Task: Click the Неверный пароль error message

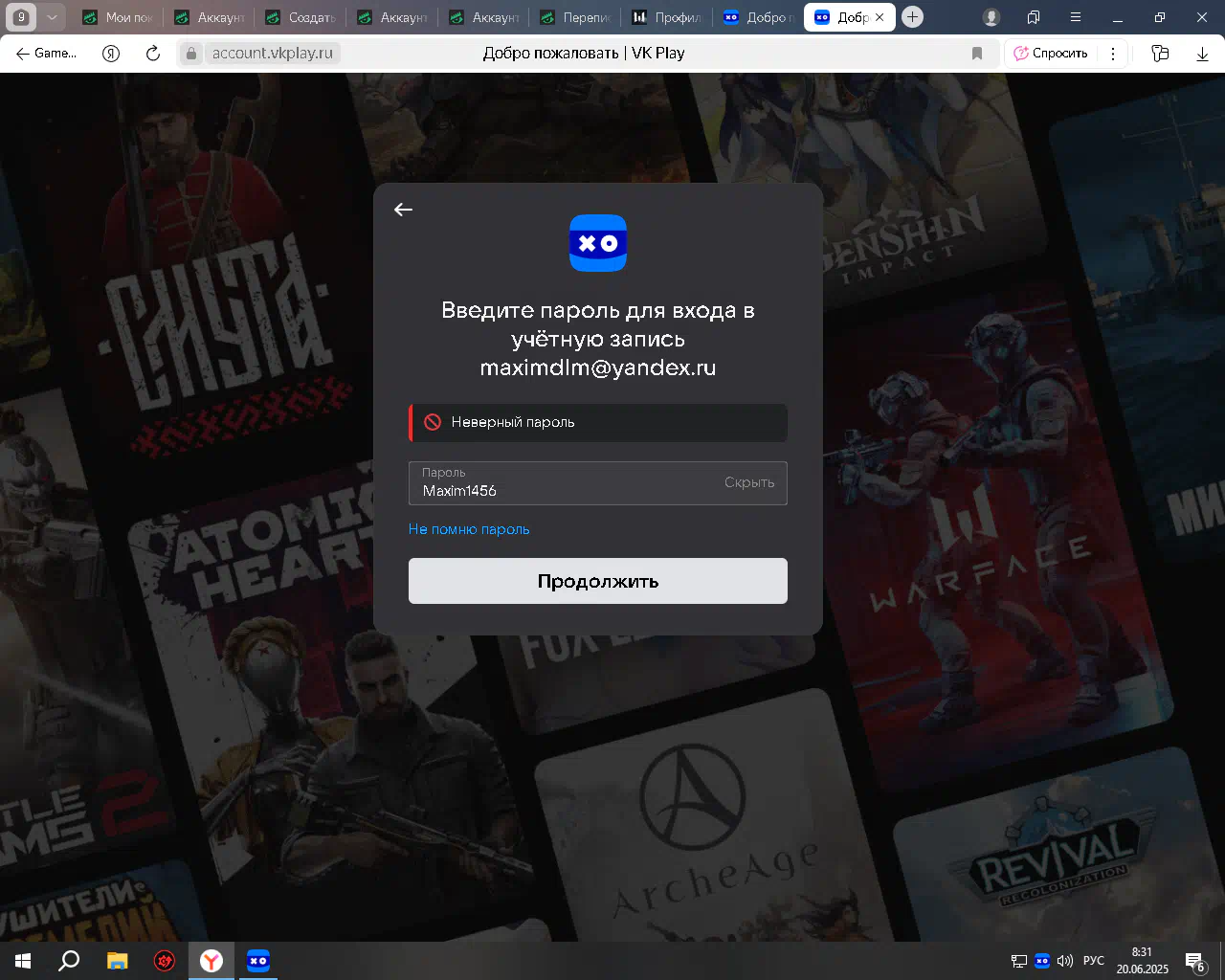Action: [x=598, y=422]
